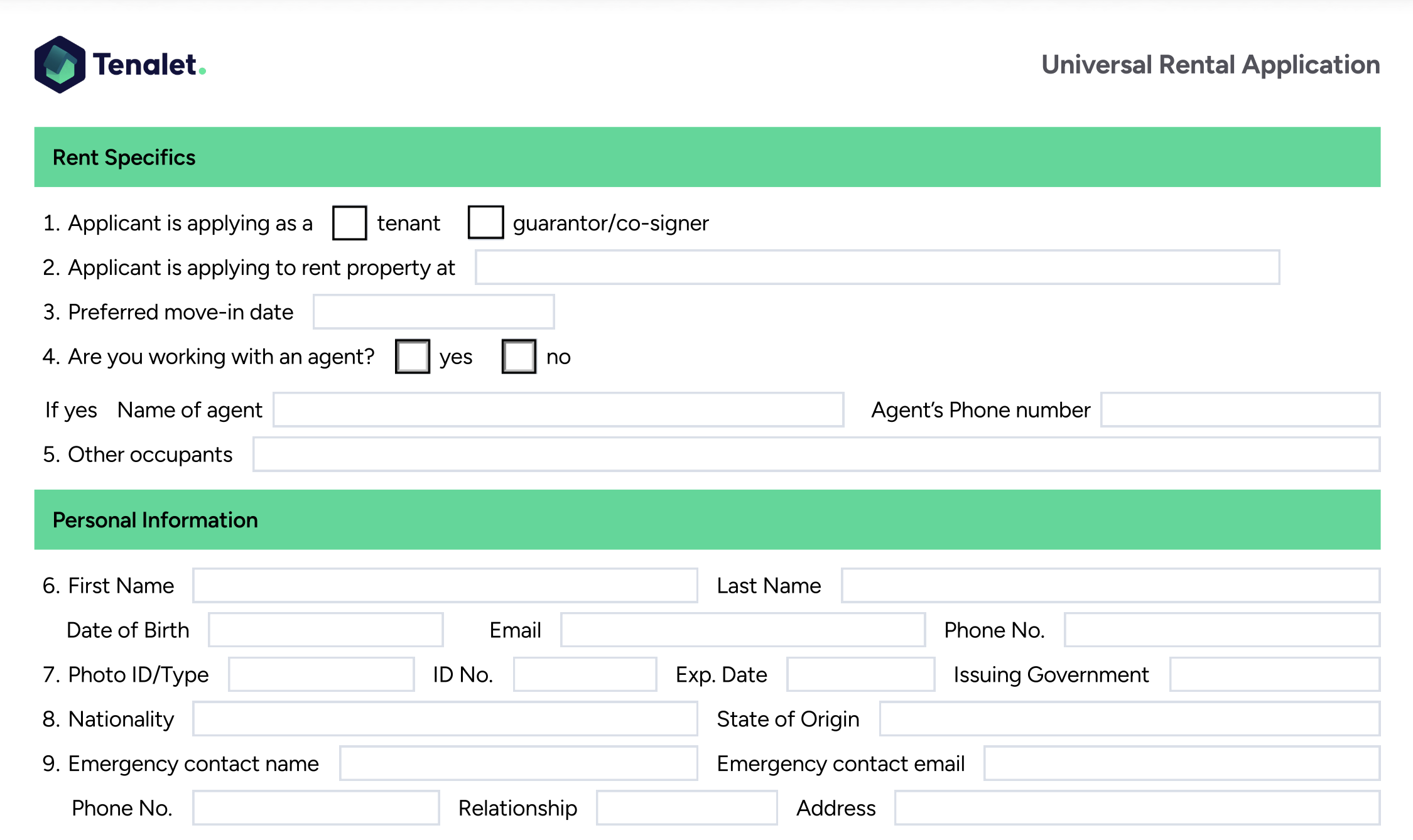The width and height of the screenshot is (1413, 840).
Task: Click the Name of agent field
Action: 559,411
